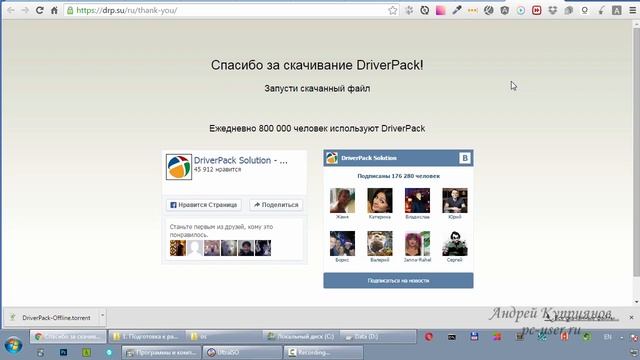The image size is (640, 360).
Task: Open Сергей's avatar in VK widget
Action: click(x=455, y=243)
